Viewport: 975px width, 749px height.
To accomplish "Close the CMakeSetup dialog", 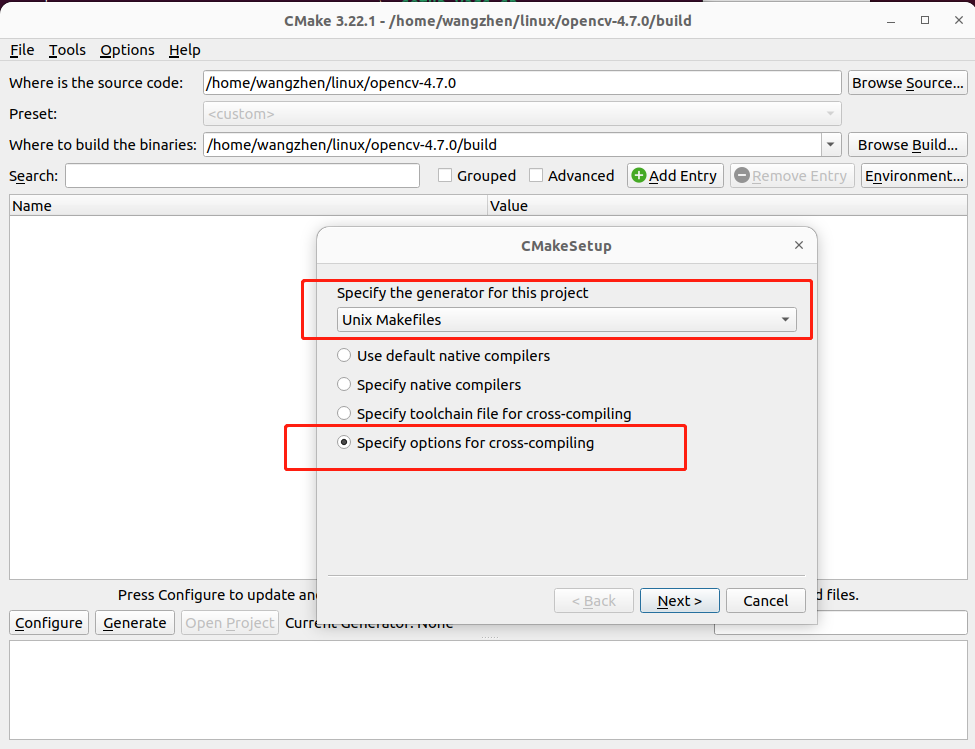I will click(x=798, y=246).
